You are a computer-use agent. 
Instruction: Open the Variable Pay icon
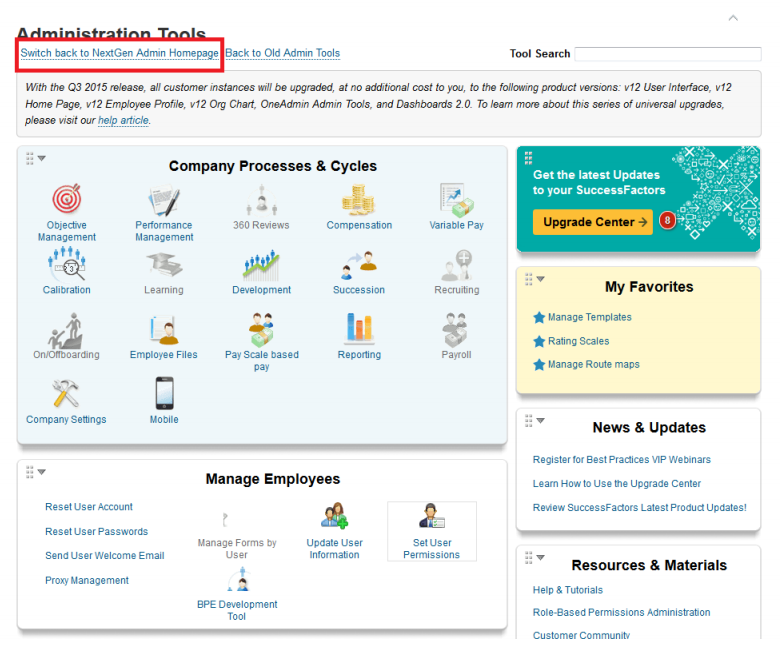(x=457, y=200)
